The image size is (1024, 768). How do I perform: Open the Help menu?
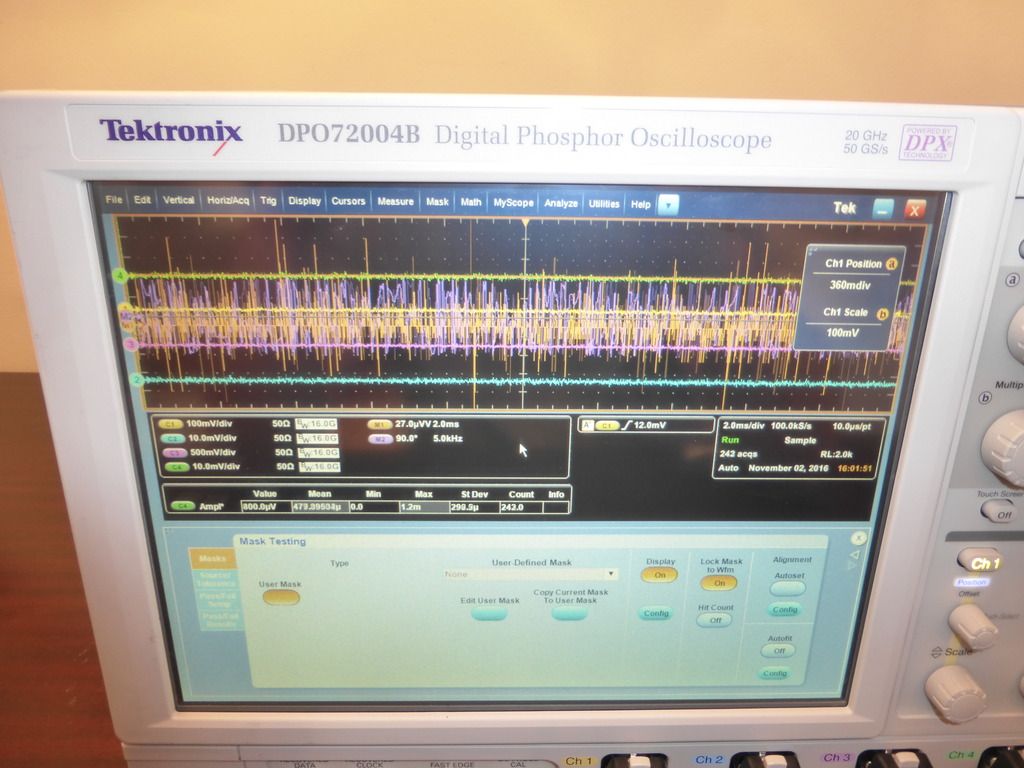click(641, 204)
